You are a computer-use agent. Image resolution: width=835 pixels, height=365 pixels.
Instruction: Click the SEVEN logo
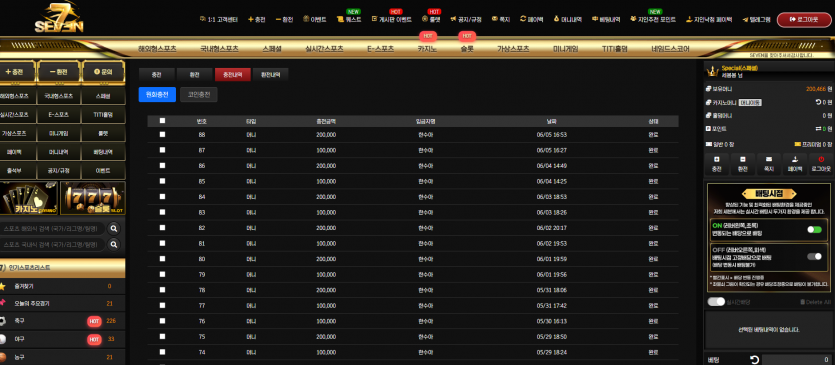59,19
